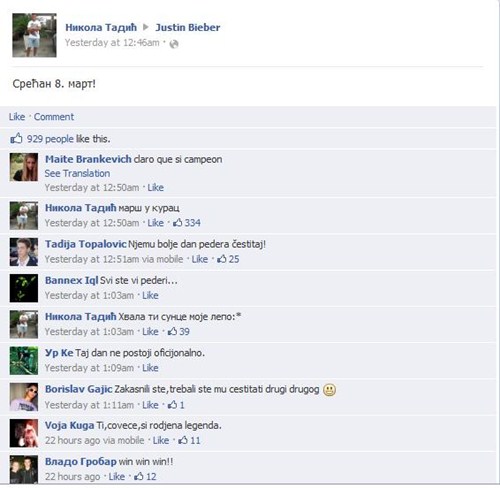Click the thumbs-up icon showing 12 likes

coord(138,476)
